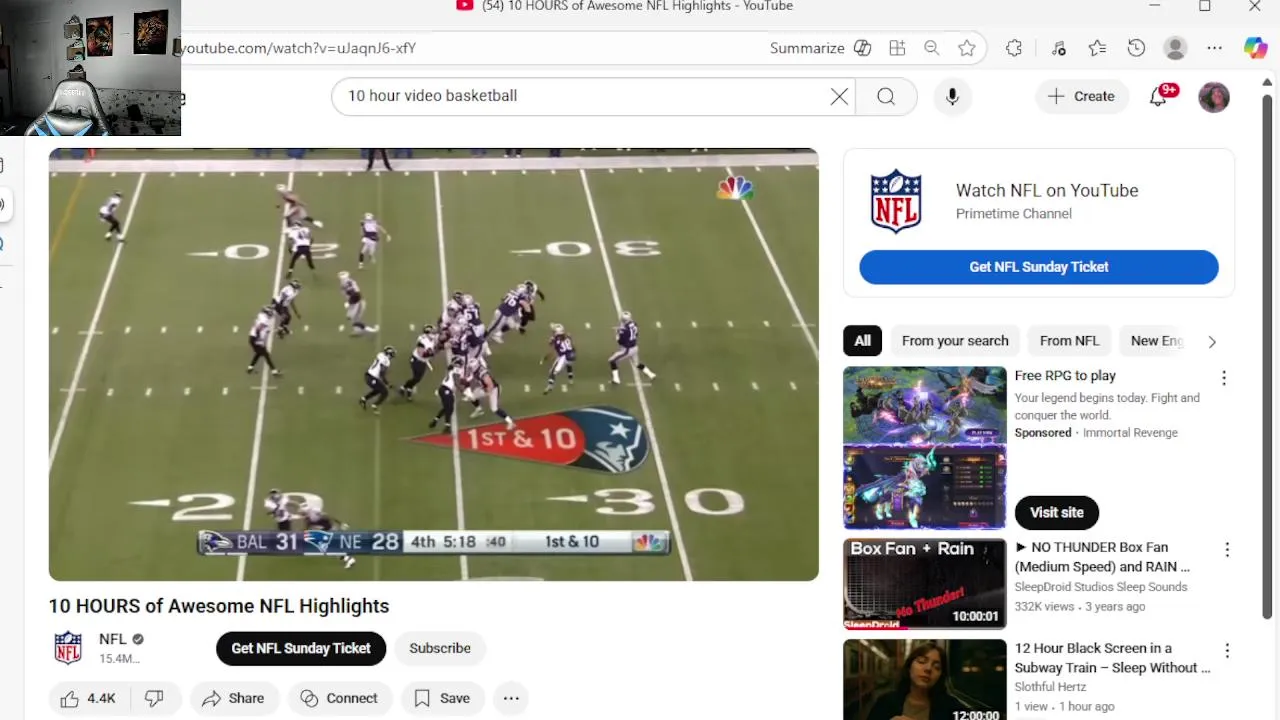Click the Slothful Hertz channel name

point(1049,687)
